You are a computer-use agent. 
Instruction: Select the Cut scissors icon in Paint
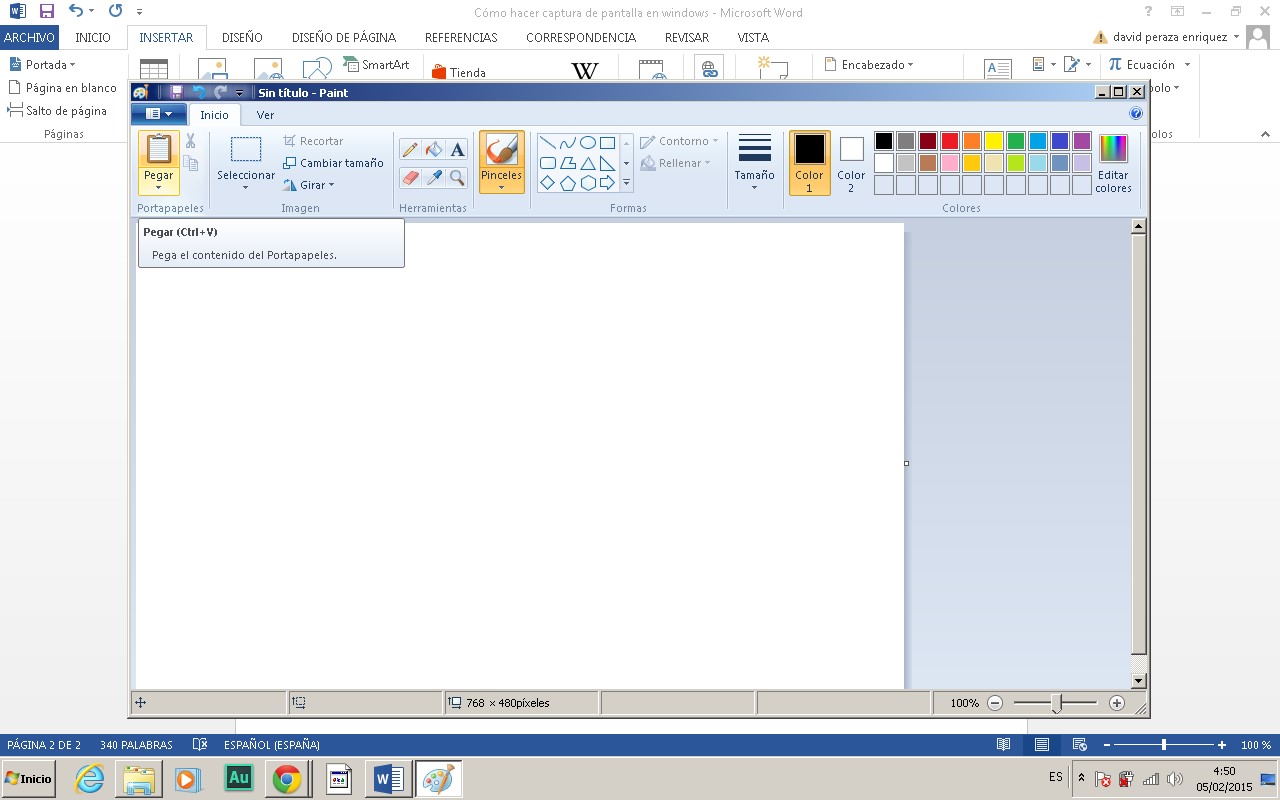[x=191, y=141]
